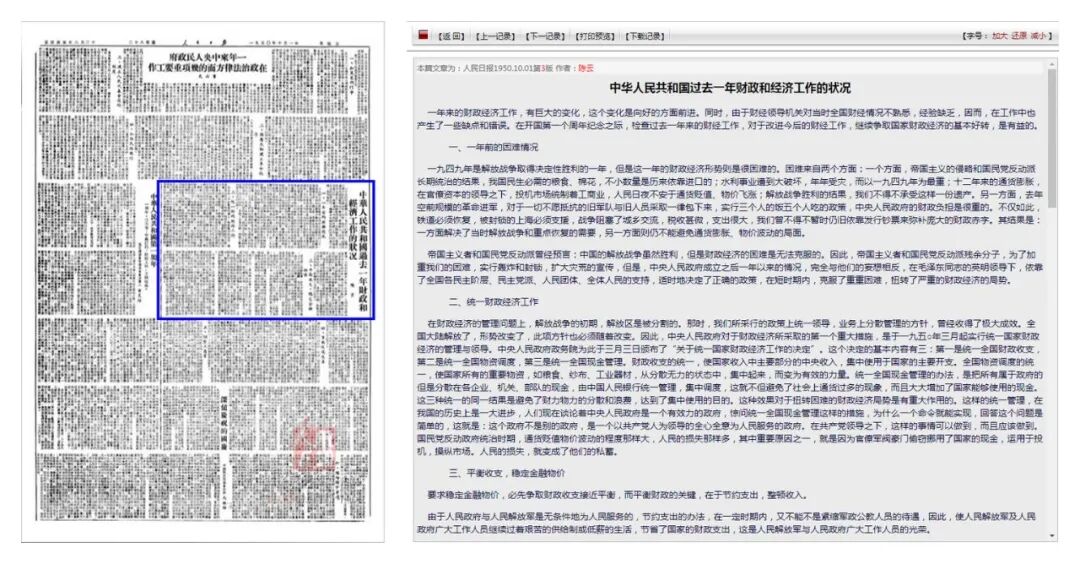Increase font size with 加大

999,36
